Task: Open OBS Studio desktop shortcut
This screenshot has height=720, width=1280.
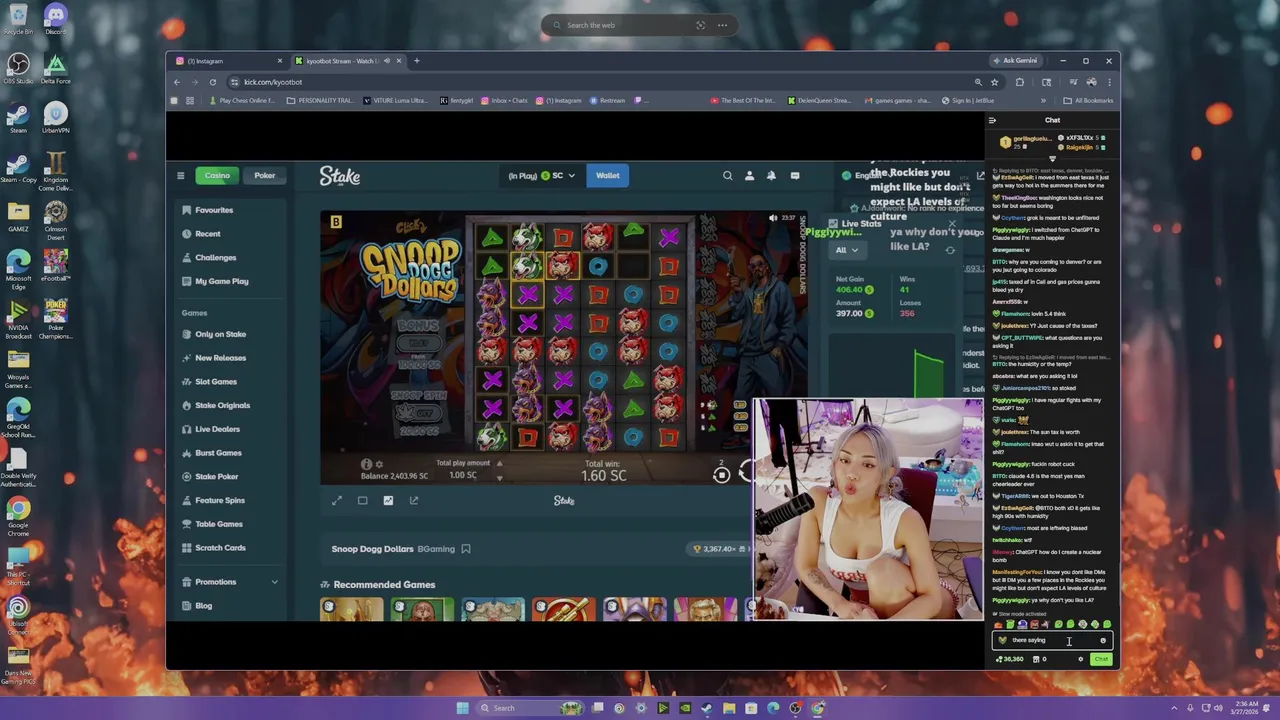Action: tap(18, 68)
